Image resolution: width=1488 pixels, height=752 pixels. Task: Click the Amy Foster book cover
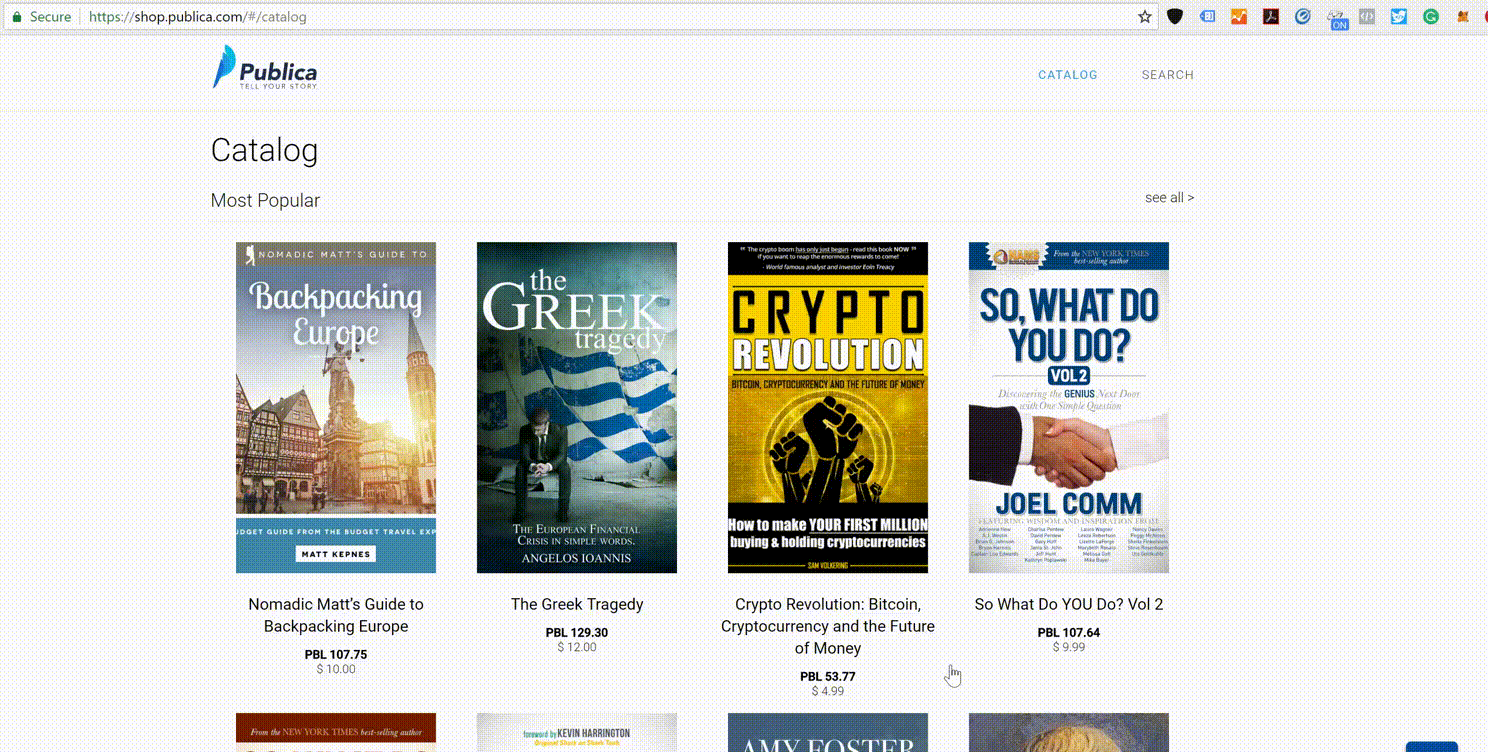click(828, 732)
